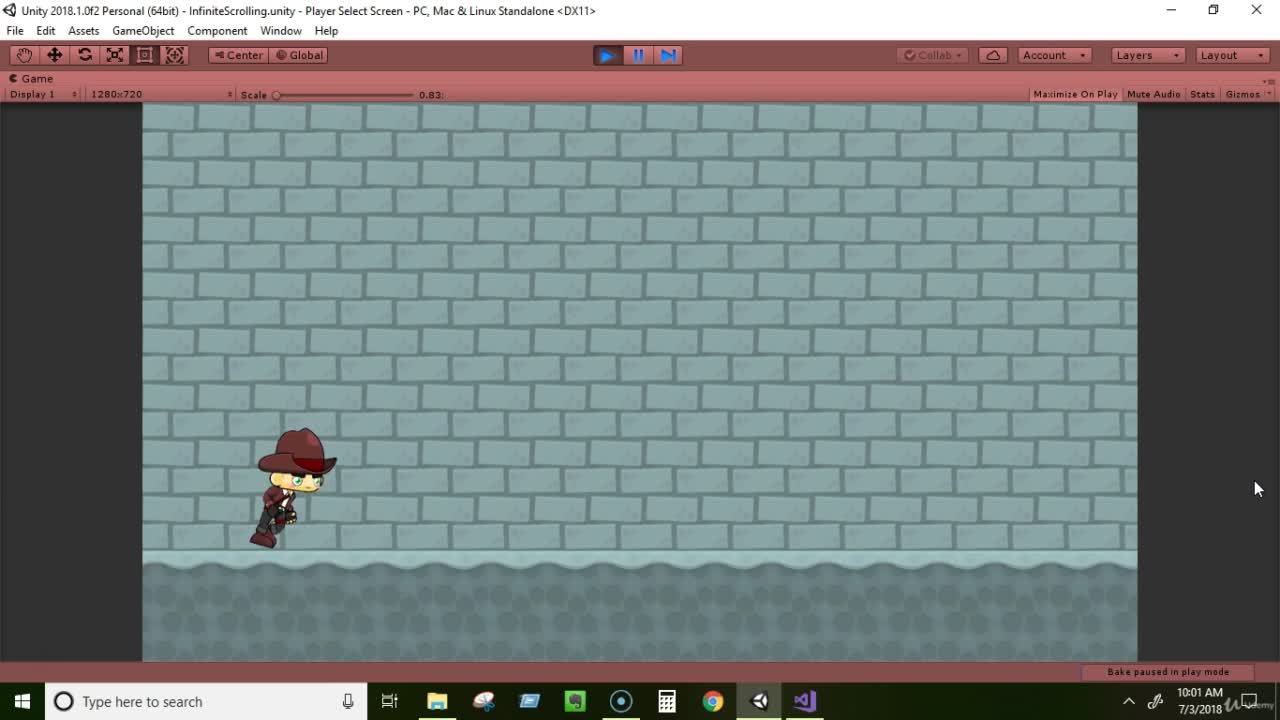Image resolution: width=1280 pixels, height=720 pixels.
Task: Select the Rotate tool
Action: point(85,55)
